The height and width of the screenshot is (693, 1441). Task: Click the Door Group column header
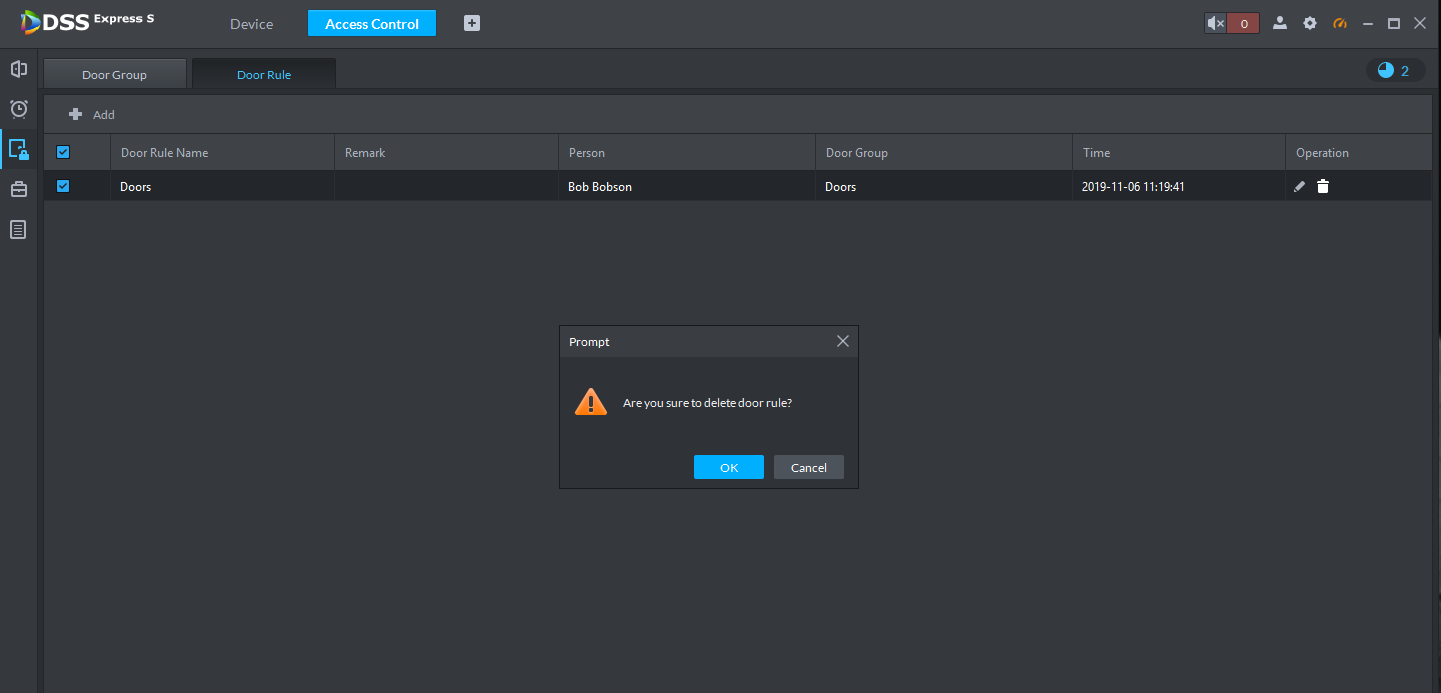tap(944, 153)
